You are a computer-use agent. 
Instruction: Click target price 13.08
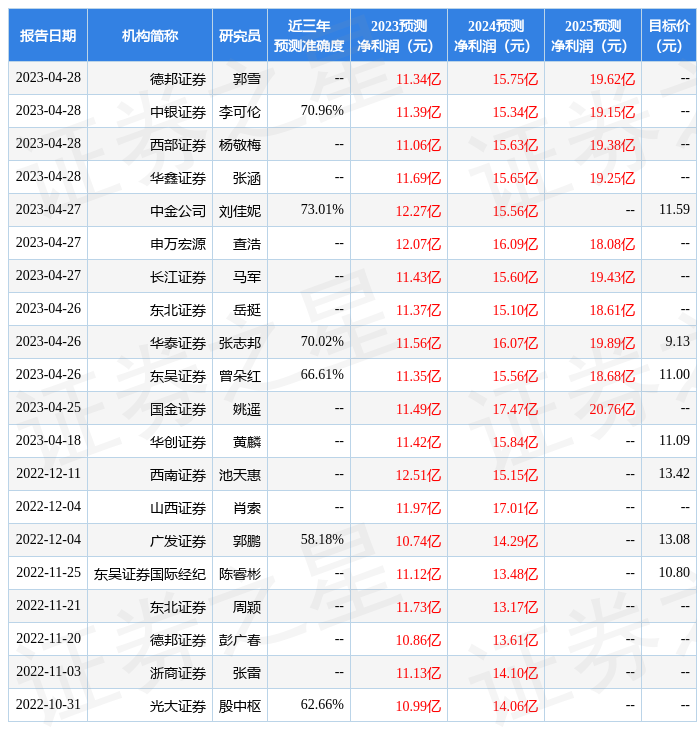coord(674,539)
